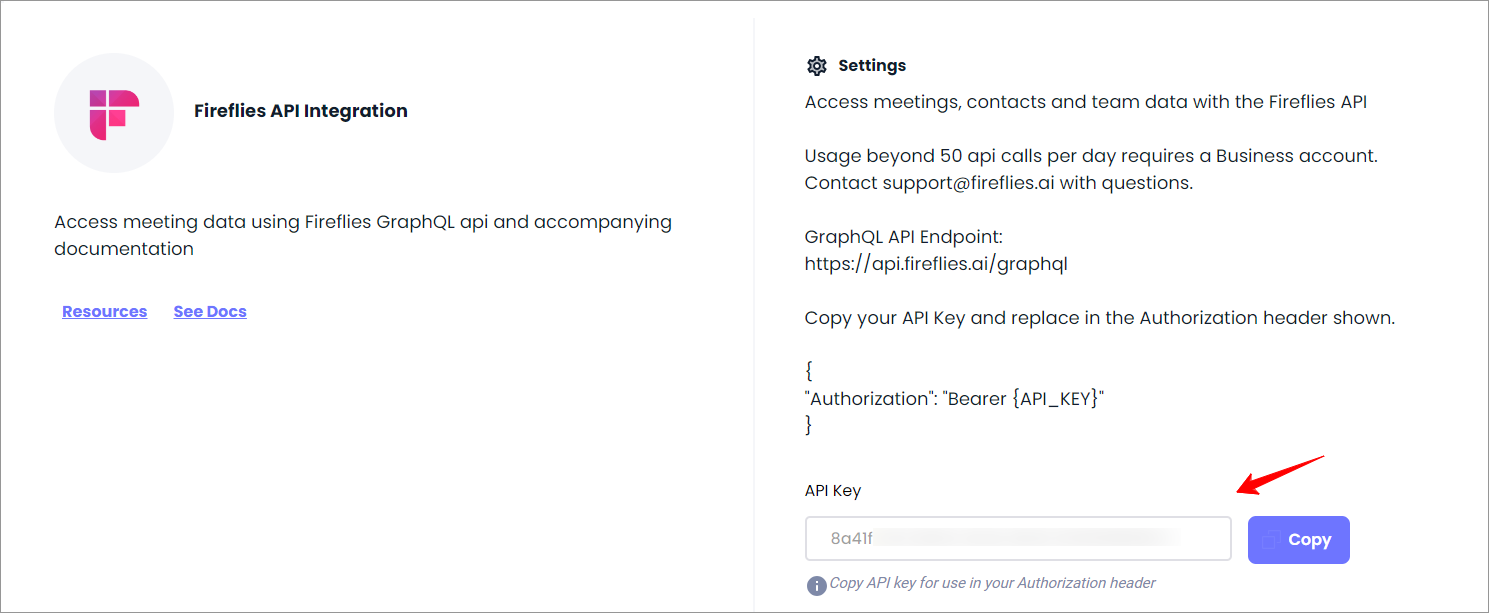Click the 'Usage beyond 50 api calls' line
Viewport: 1489px width, 613px height.
(x=1092, y=156)
